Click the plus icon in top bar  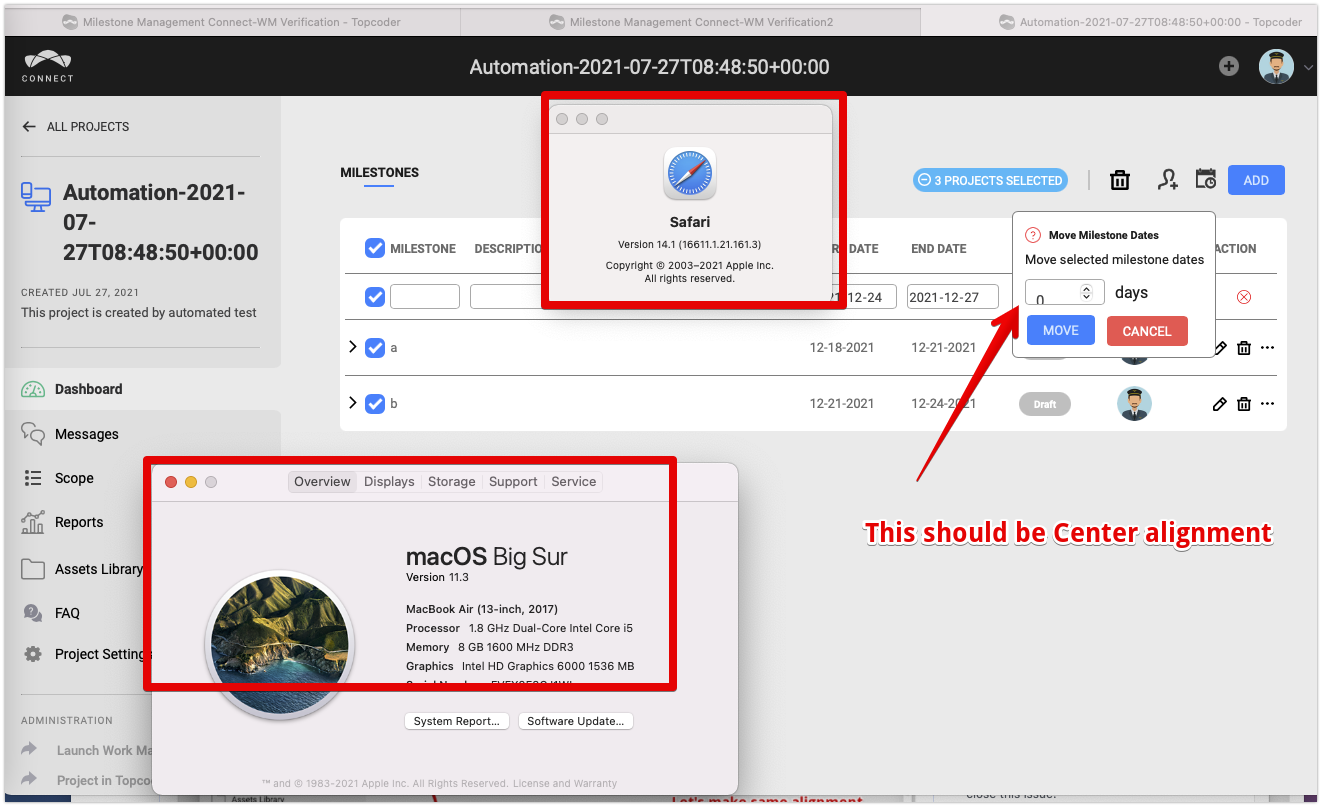1229,66
